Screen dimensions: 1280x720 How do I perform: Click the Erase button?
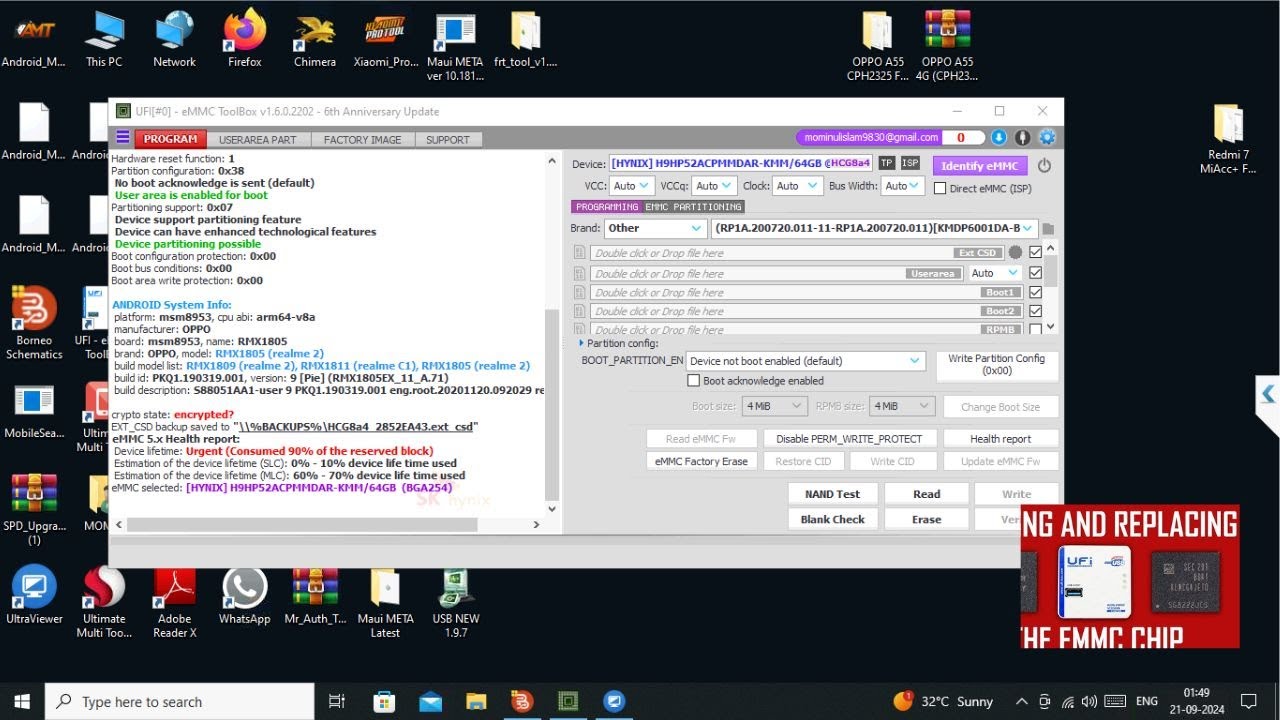tap(926, 519)
